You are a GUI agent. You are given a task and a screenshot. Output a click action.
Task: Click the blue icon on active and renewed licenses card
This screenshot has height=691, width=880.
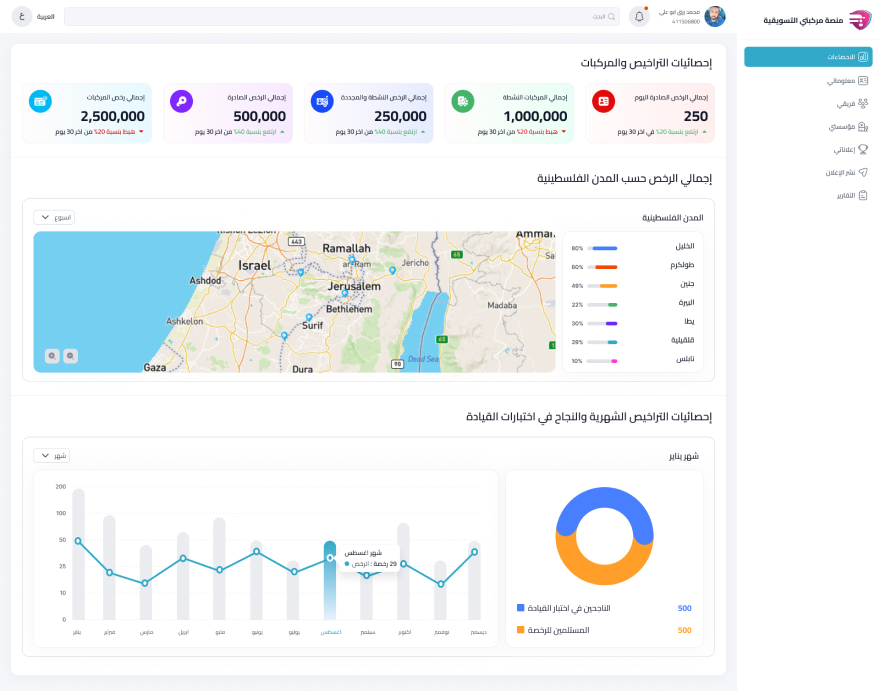321,101
